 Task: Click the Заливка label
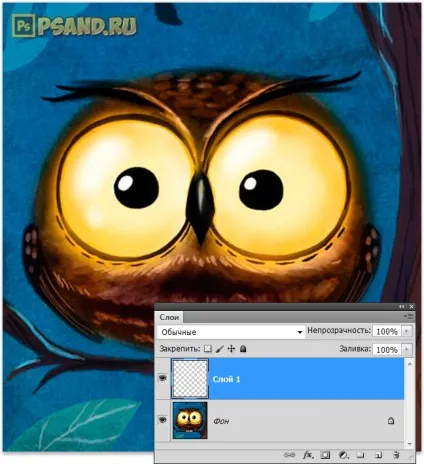355,349
